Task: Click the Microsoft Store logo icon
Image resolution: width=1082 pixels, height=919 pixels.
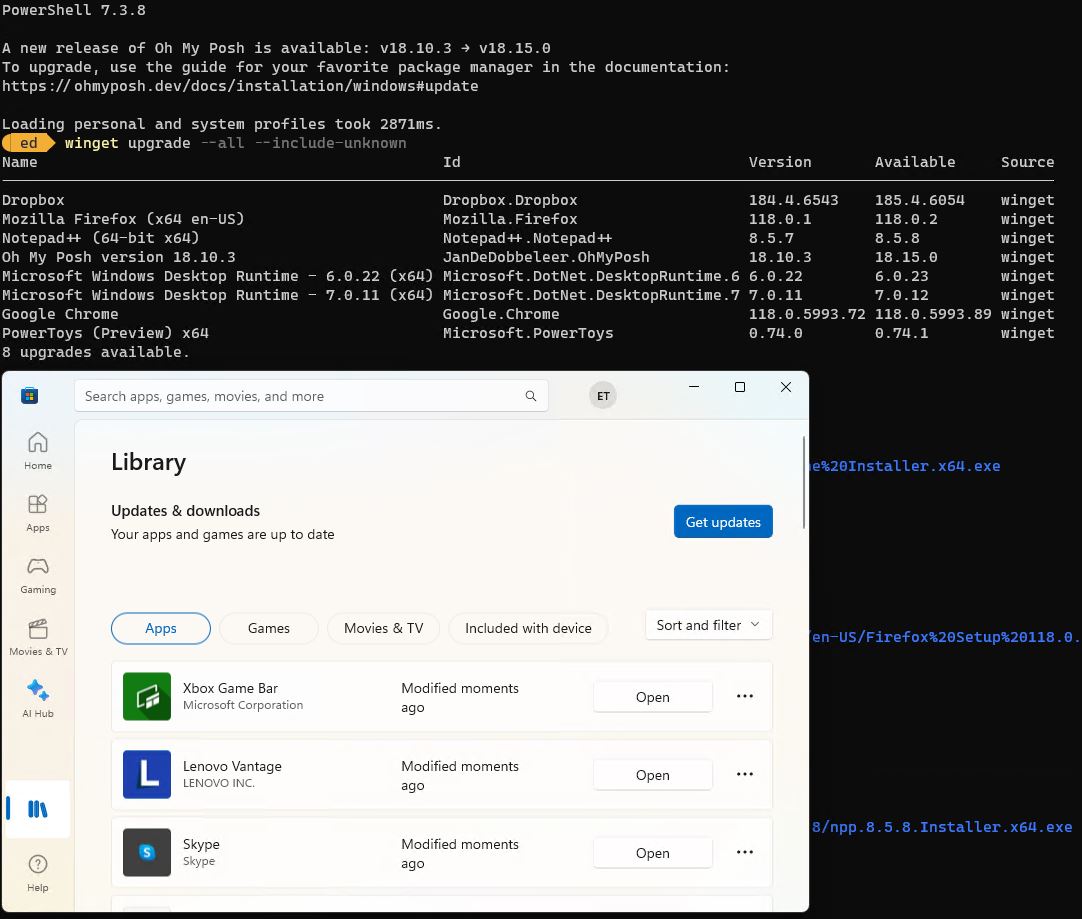Action: tap(29, 395)
